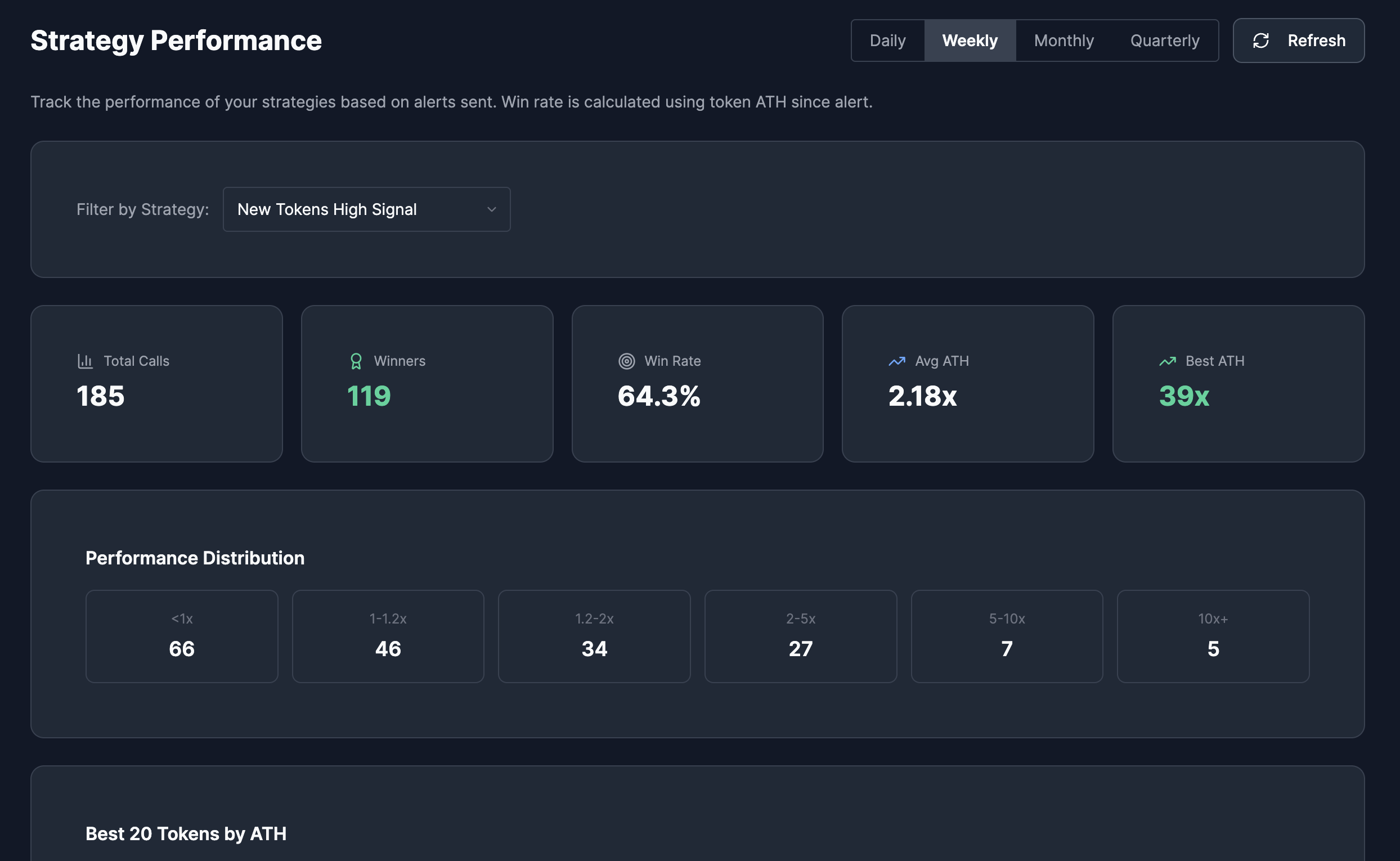
Task: Toggle the Weekly period selection
Action: pos(970,40)
